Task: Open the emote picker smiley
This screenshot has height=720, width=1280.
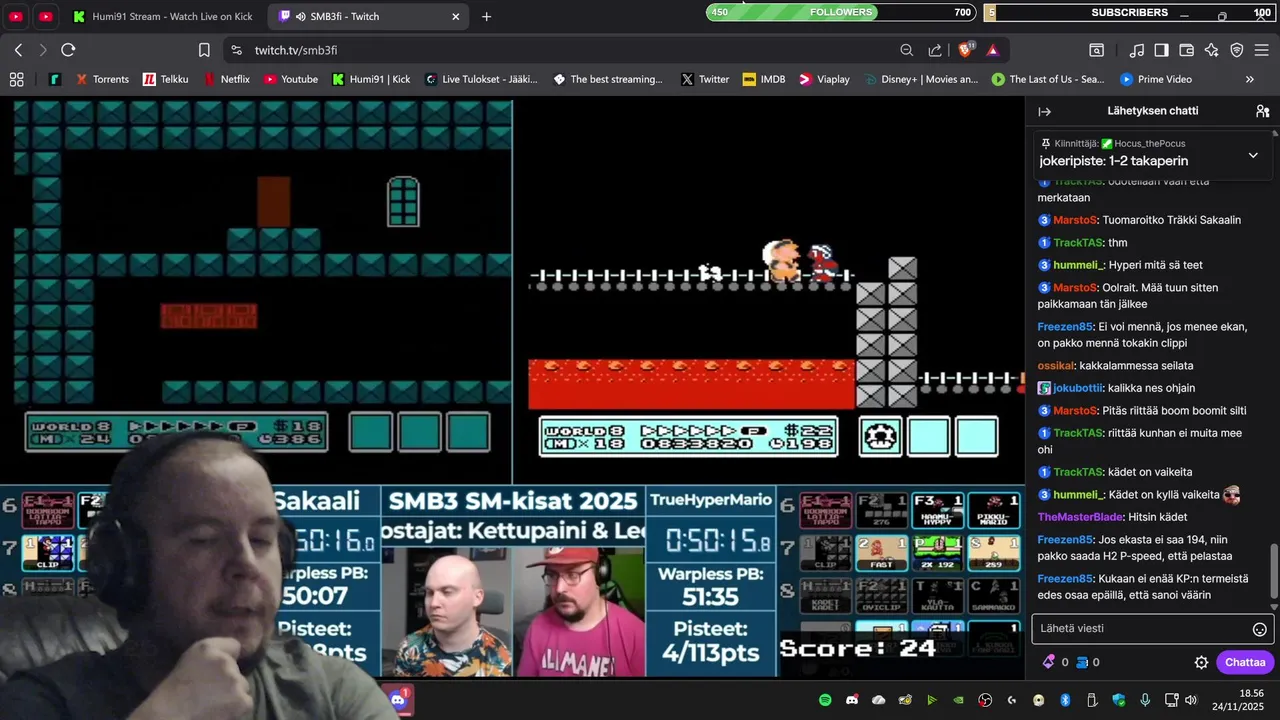Action: click(1260, 629)
